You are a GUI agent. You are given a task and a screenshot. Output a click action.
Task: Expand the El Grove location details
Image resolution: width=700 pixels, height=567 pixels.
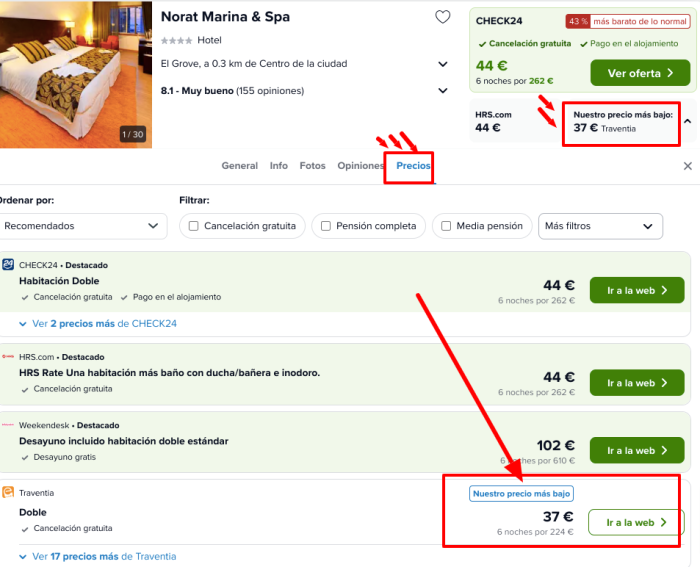(x=443, y=64)
